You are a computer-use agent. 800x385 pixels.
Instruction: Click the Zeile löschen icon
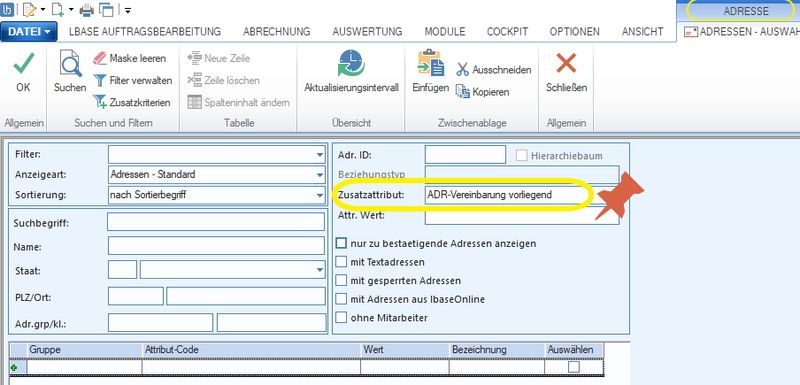point(194,80)
